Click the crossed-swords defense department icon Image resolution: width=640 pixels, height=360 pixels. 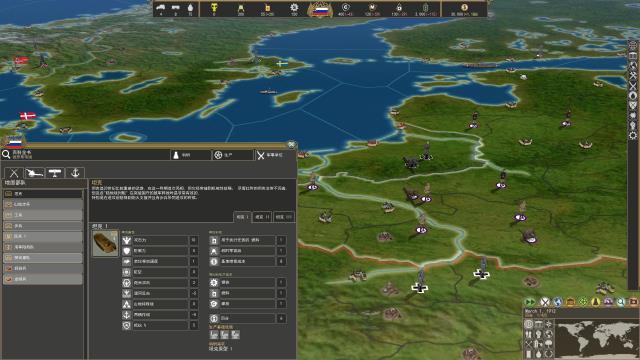coord(545,302)
